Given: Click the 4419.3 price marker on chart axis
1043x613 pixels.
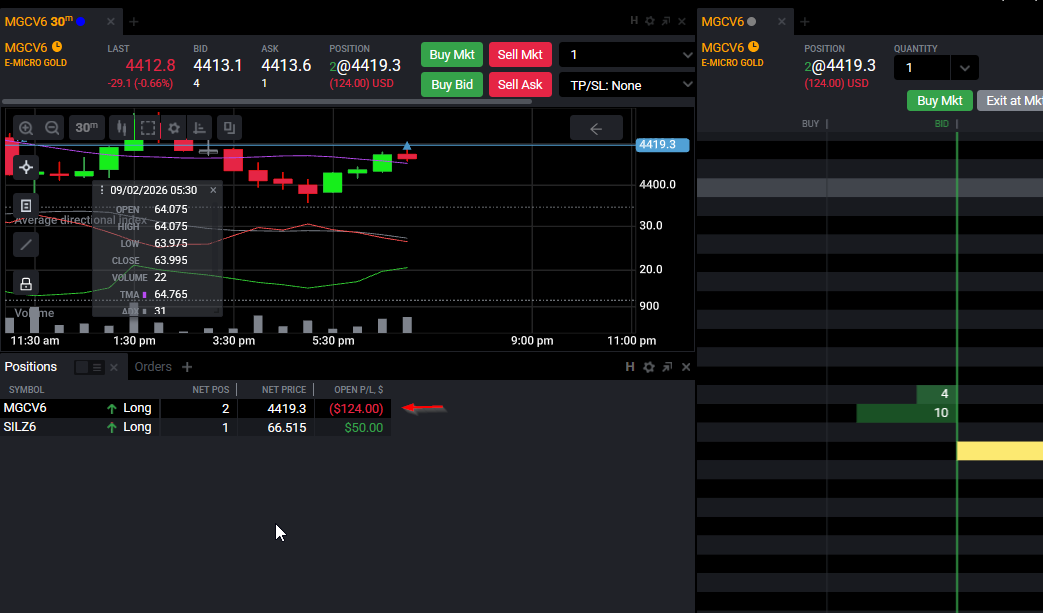Looking at the screenshot, I should point(663,144).
